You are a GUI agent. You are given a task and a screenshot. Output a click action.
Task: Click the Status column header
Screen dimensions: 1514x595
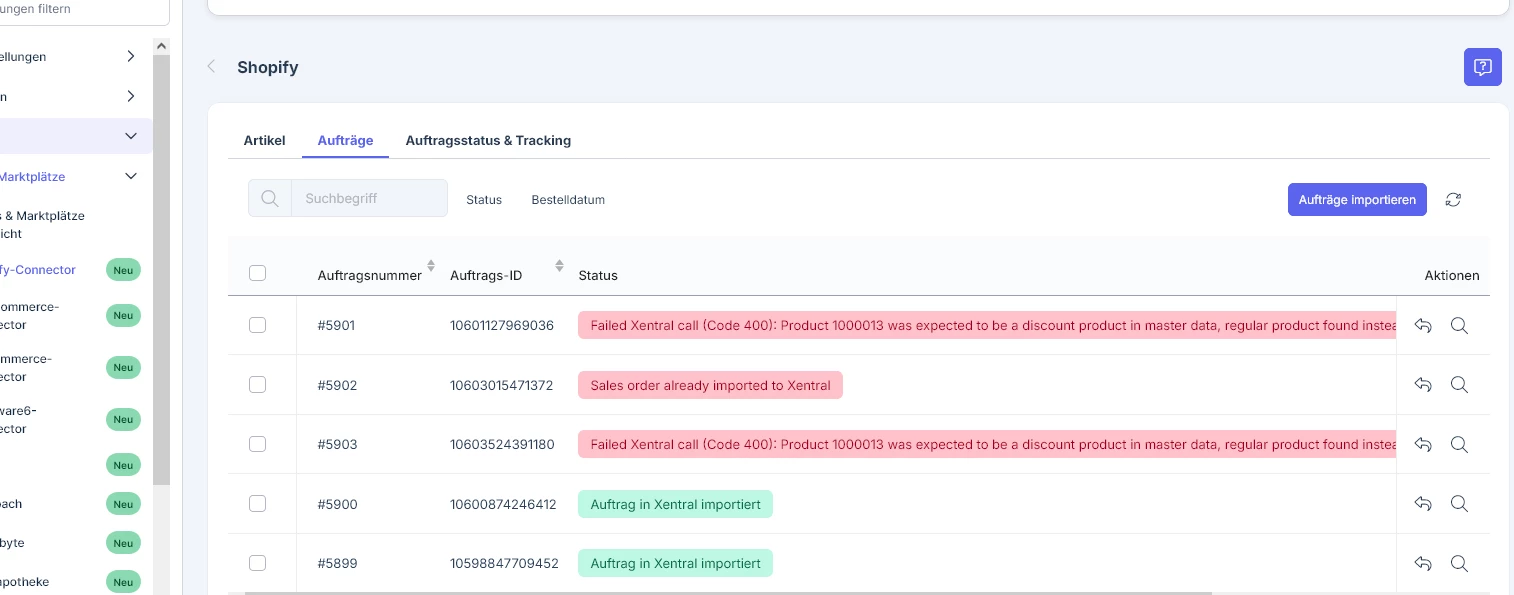tap(598, 275)
